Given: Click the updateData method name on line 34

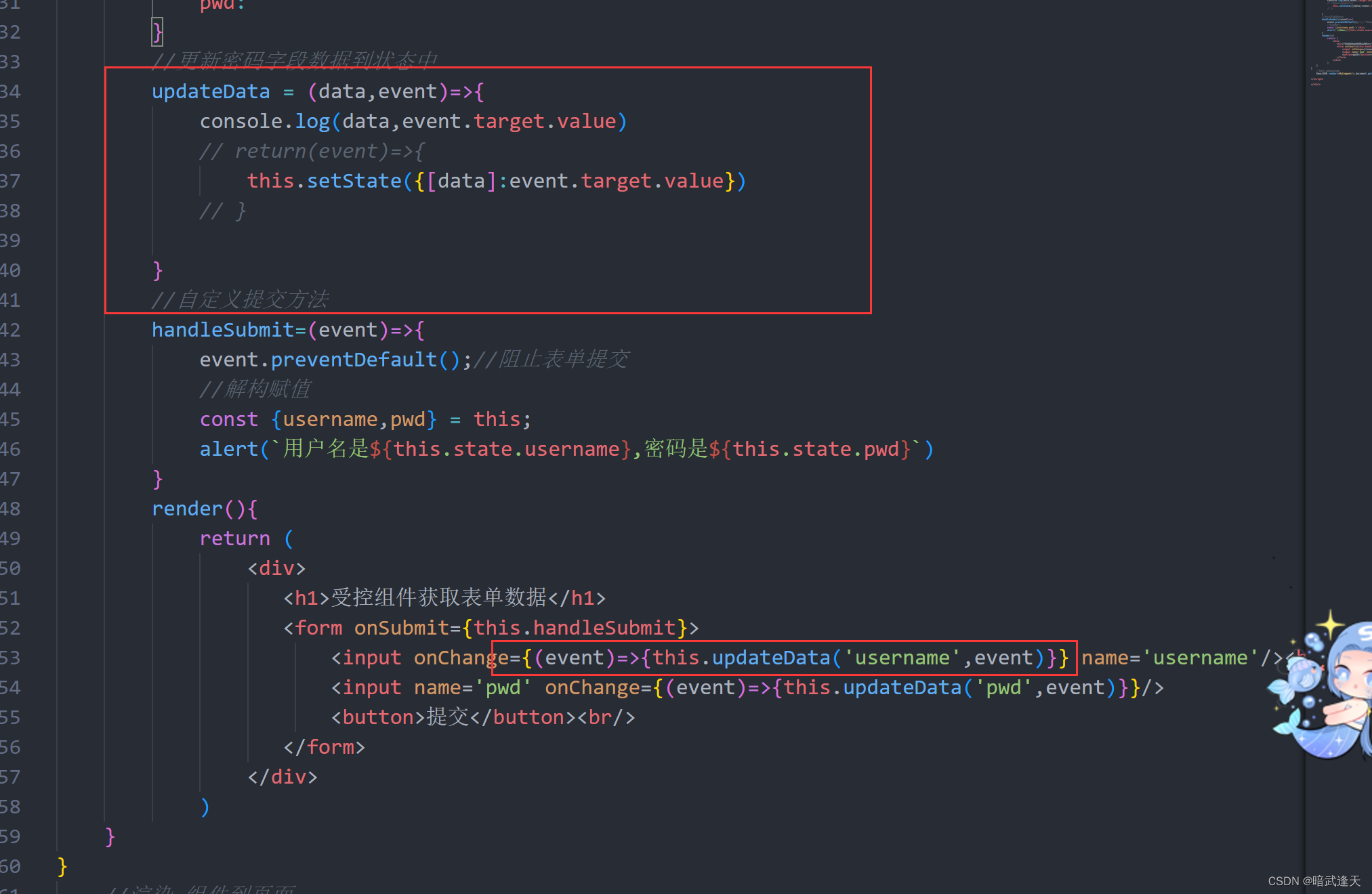Looking at the screenshot, I should [211, 91].
